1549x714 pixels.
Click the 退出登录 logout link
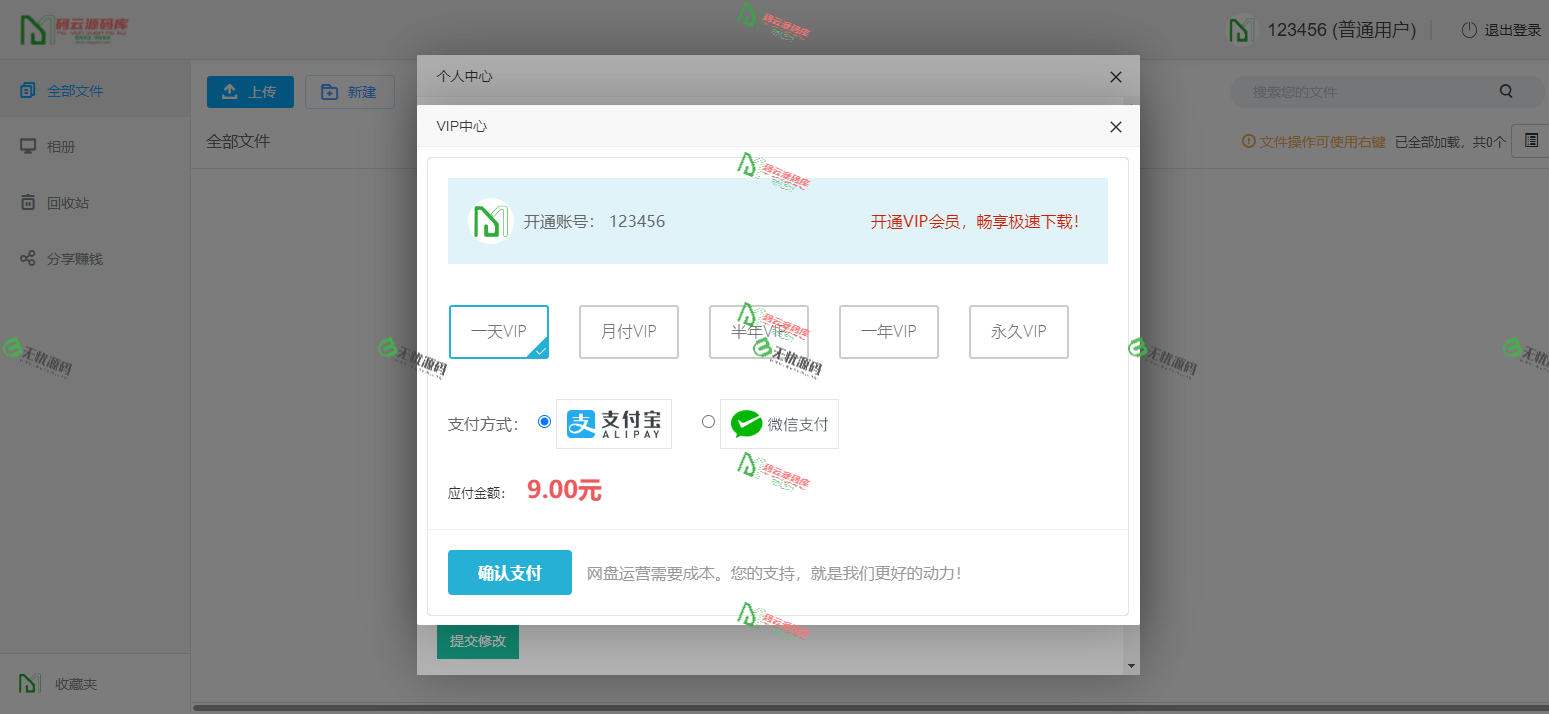(1510, 29)
